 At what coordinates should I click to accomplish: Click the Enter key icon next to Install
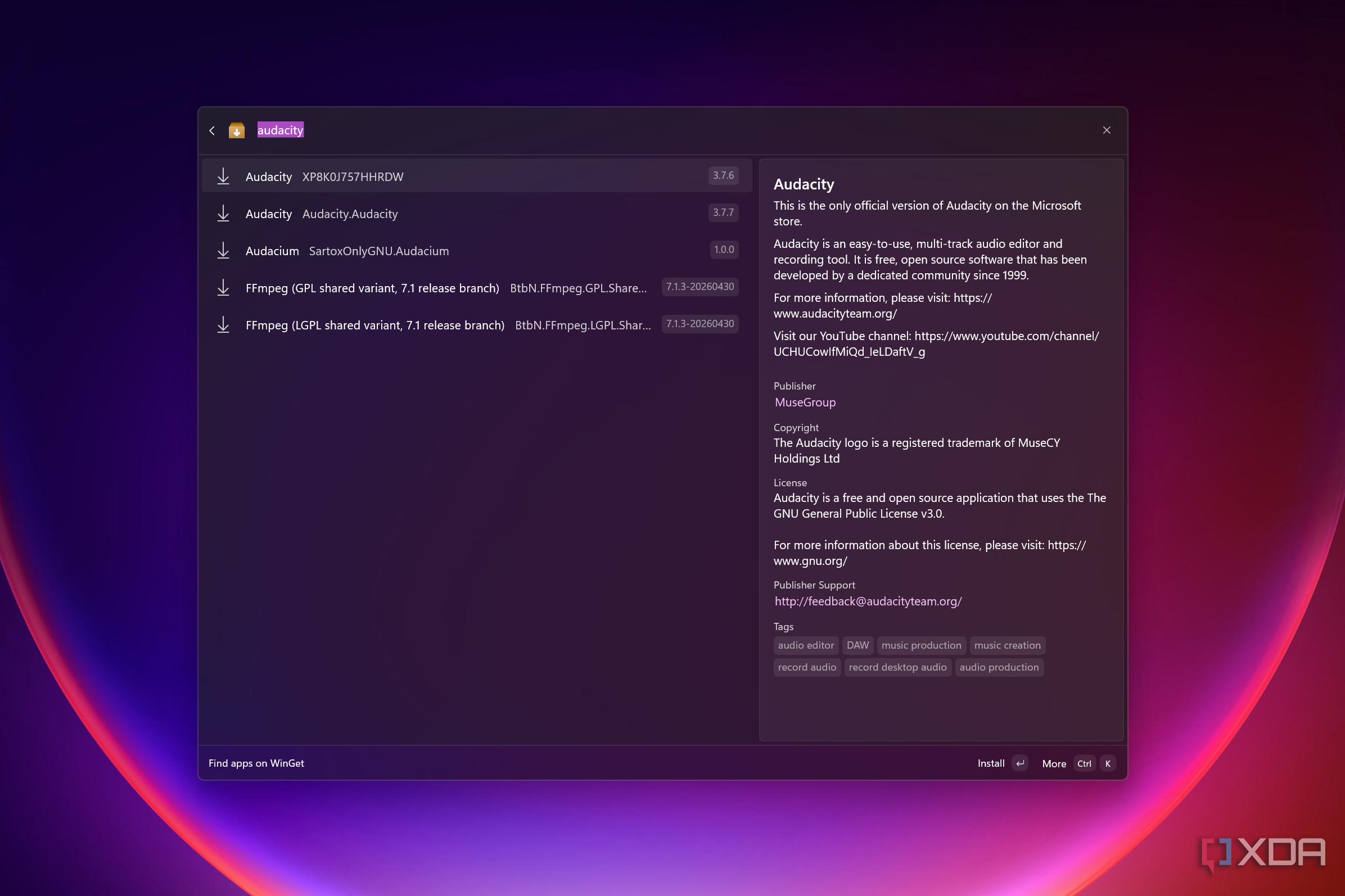(x=1020, y=763)
